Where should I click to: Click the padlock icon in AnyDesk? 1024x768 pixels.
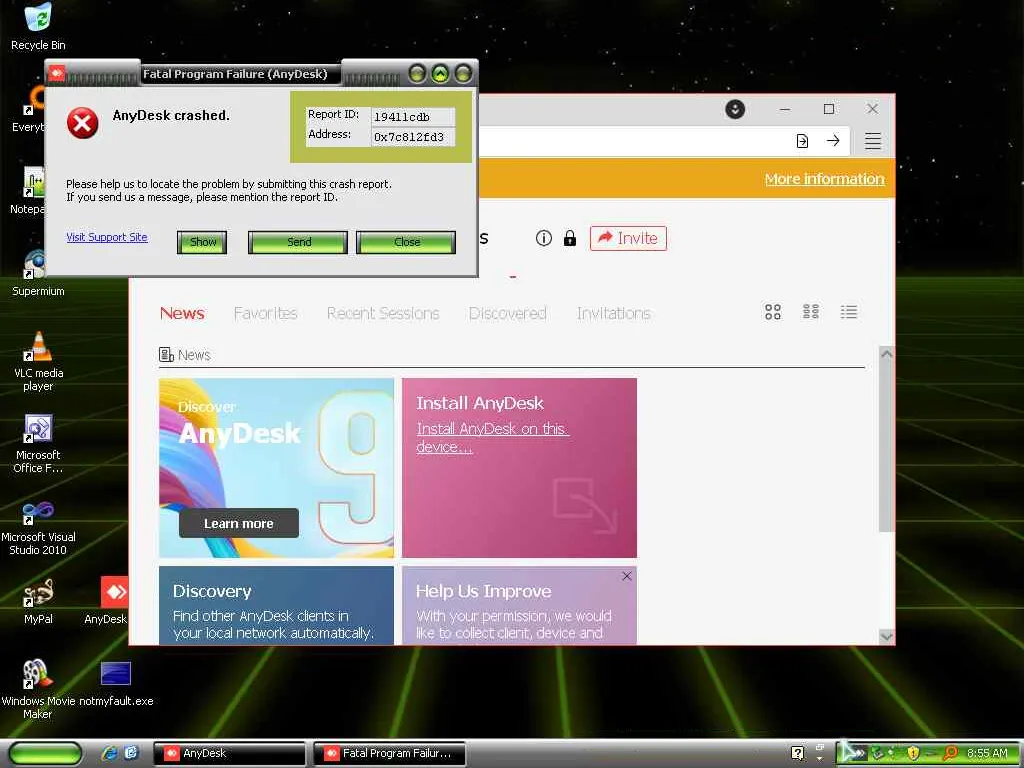(x=569, y=238)
